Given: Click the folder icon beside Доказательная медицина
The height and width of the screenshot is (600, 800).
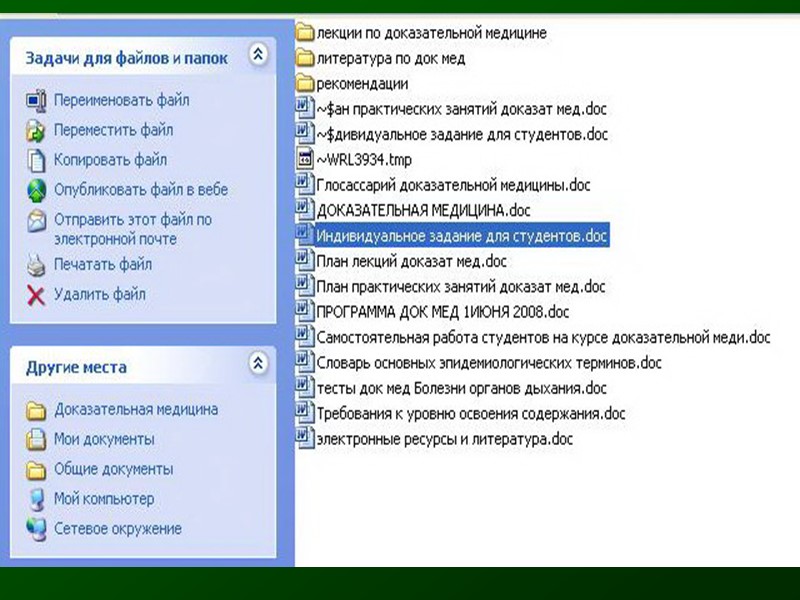Looking at the screenshot, I should coord(36,410).
